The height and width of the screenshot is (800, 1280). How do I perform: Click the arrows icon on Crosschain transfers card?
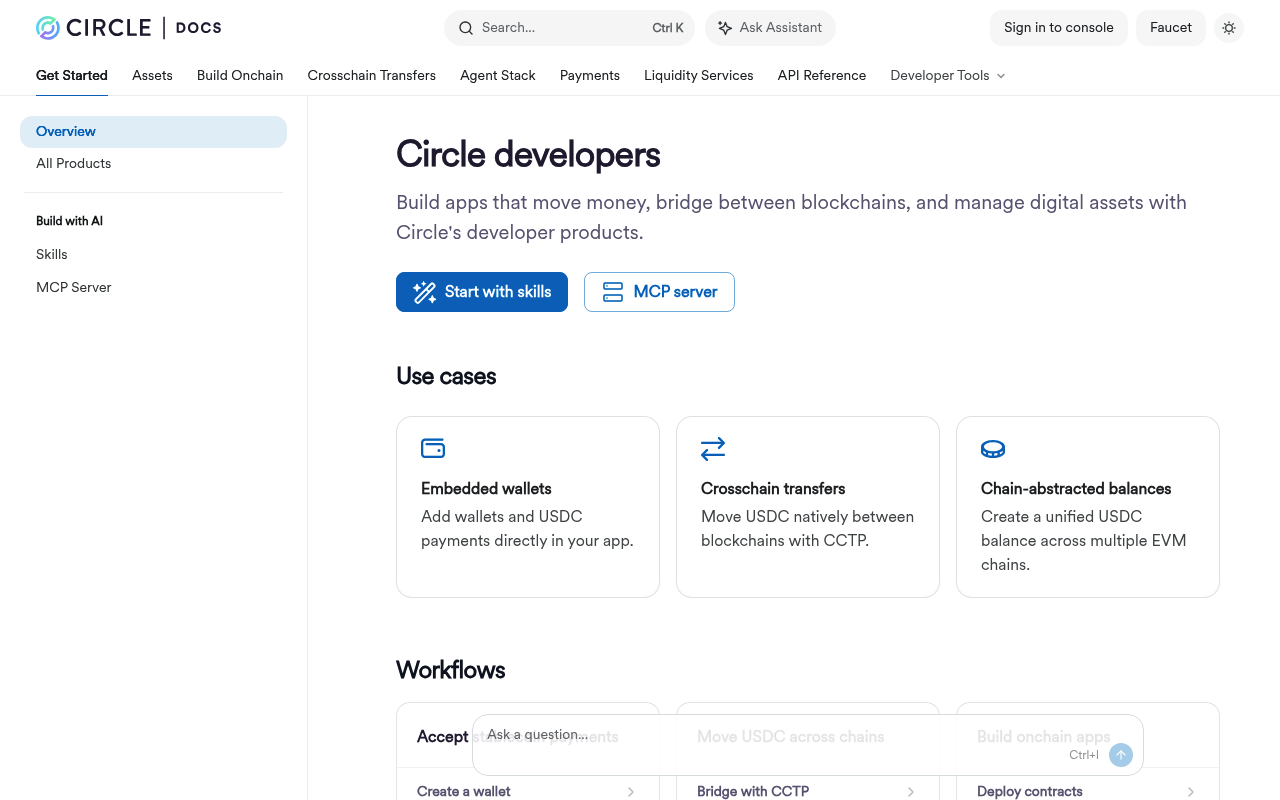[x=713, y=449]
